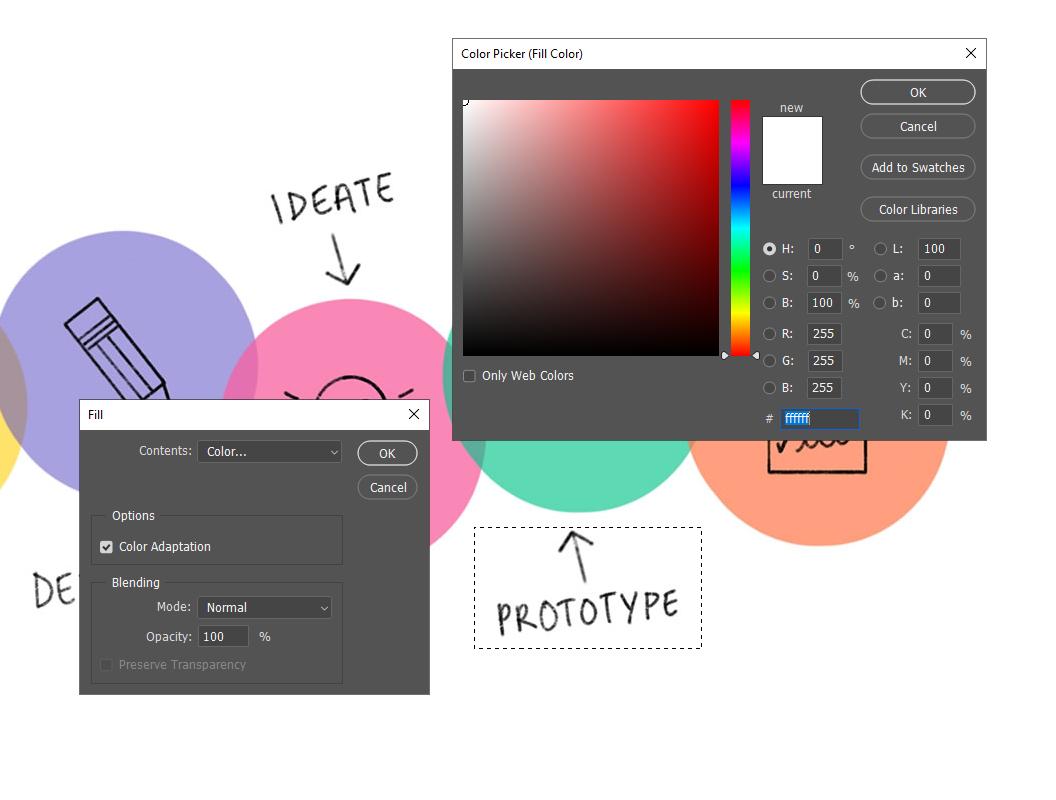This screenshot has width=1056, height=800.
Task: Select the H radio button
Action: click(769, 249)
